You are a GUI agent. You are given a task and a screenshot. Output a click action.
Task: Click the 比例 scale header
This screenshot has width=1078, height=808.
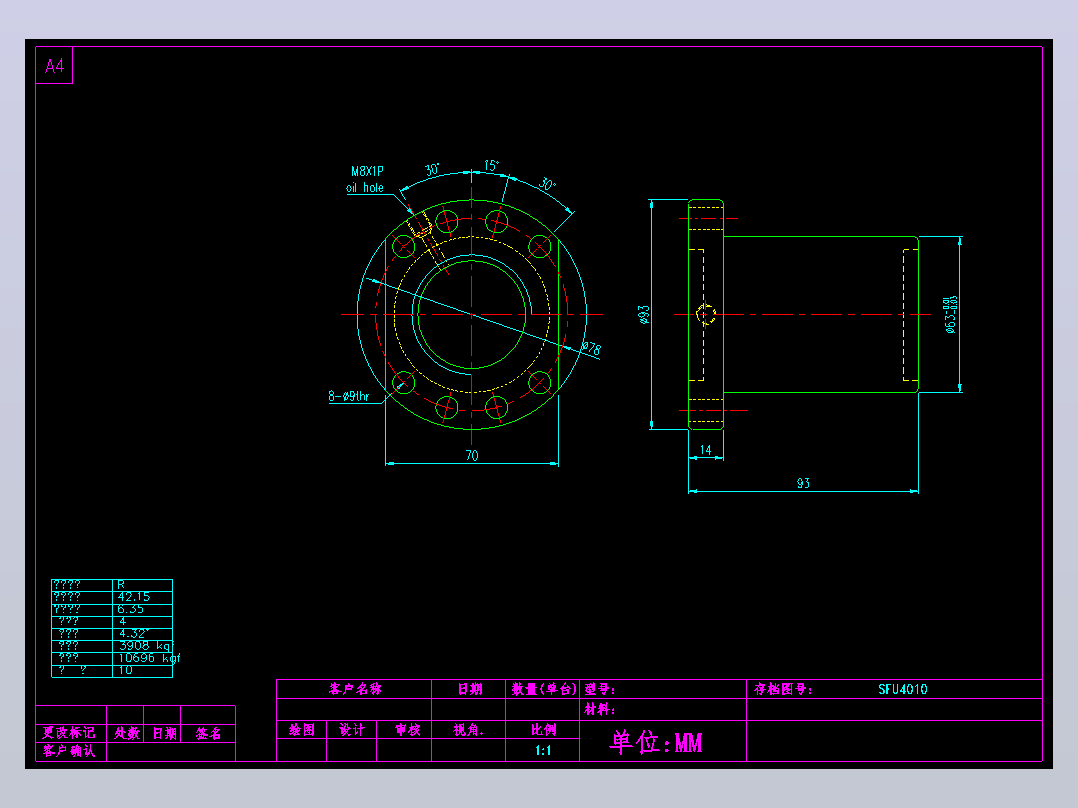pos(543,730)
